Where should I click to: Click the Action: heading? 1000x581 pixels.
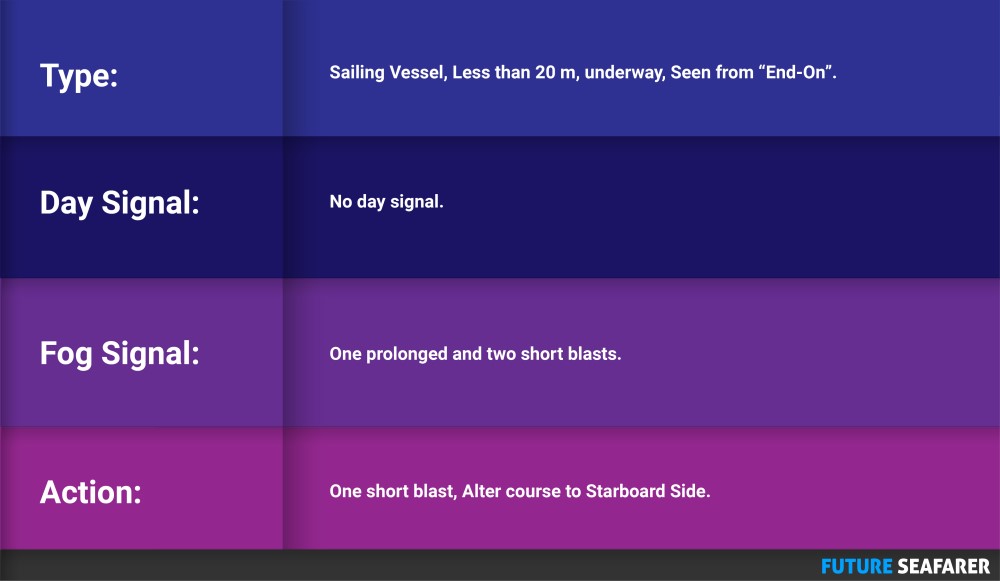[91, 492]
